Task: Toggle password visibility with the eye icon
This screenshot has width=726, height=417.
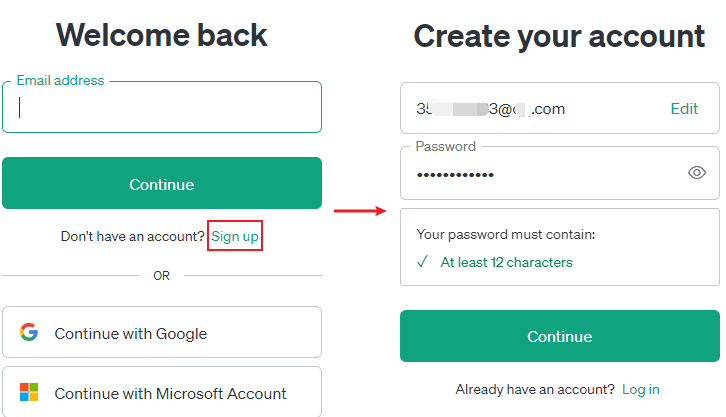Action: [697, 173]
